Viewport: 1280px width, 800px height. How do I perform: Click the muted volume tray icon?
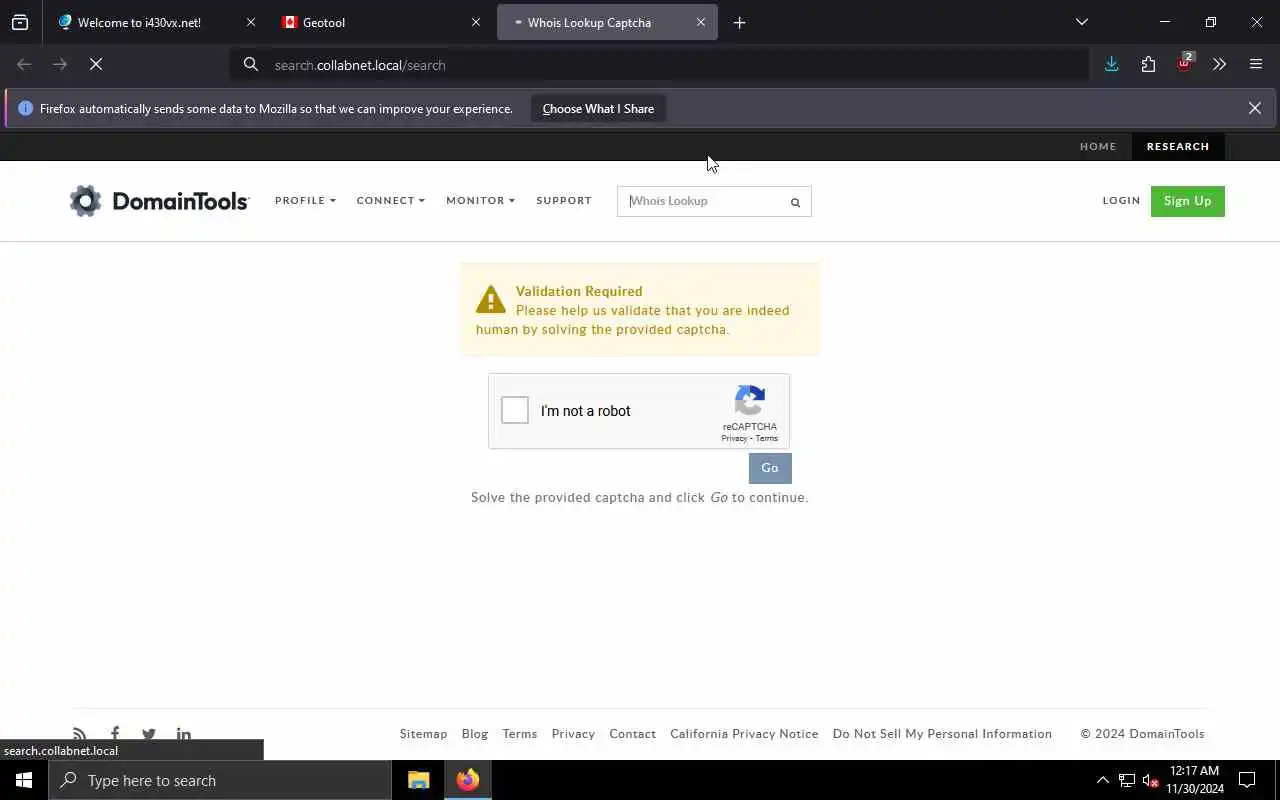click(1150, 780)
